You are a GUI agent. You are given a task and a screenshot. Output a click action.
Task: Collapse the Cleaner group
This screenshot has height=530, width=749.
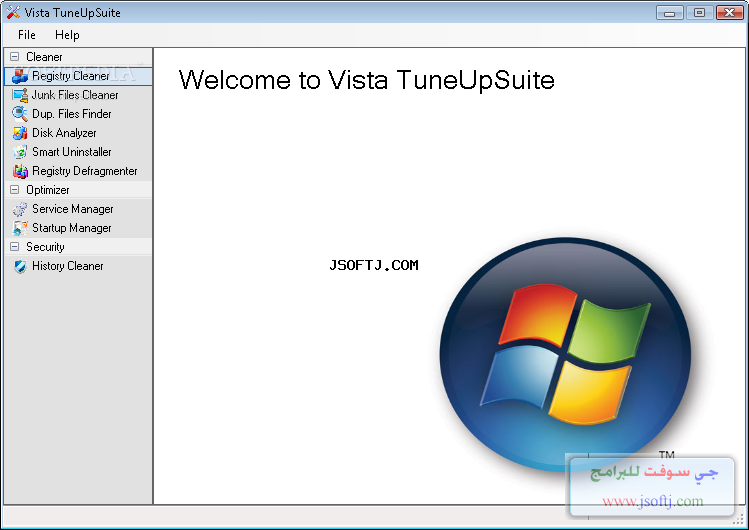[x=15, y=57]
